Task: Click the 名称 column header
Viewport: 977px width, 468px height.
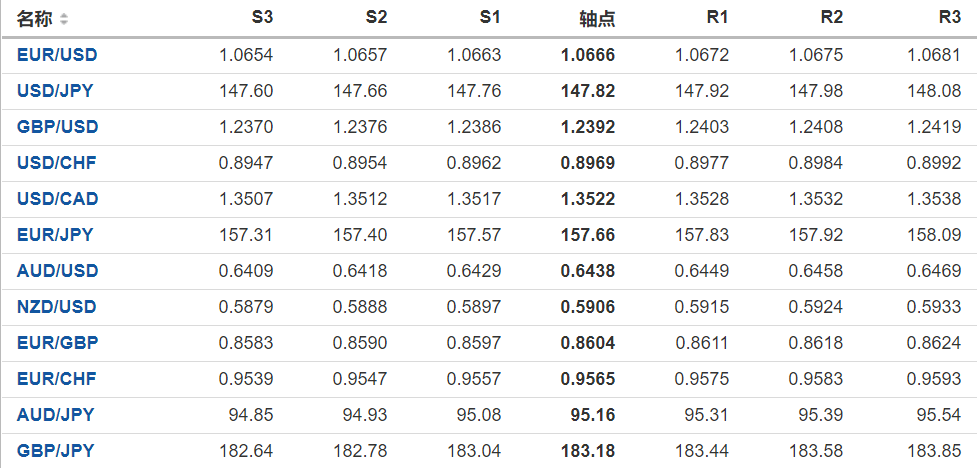Action: point(36,19)
